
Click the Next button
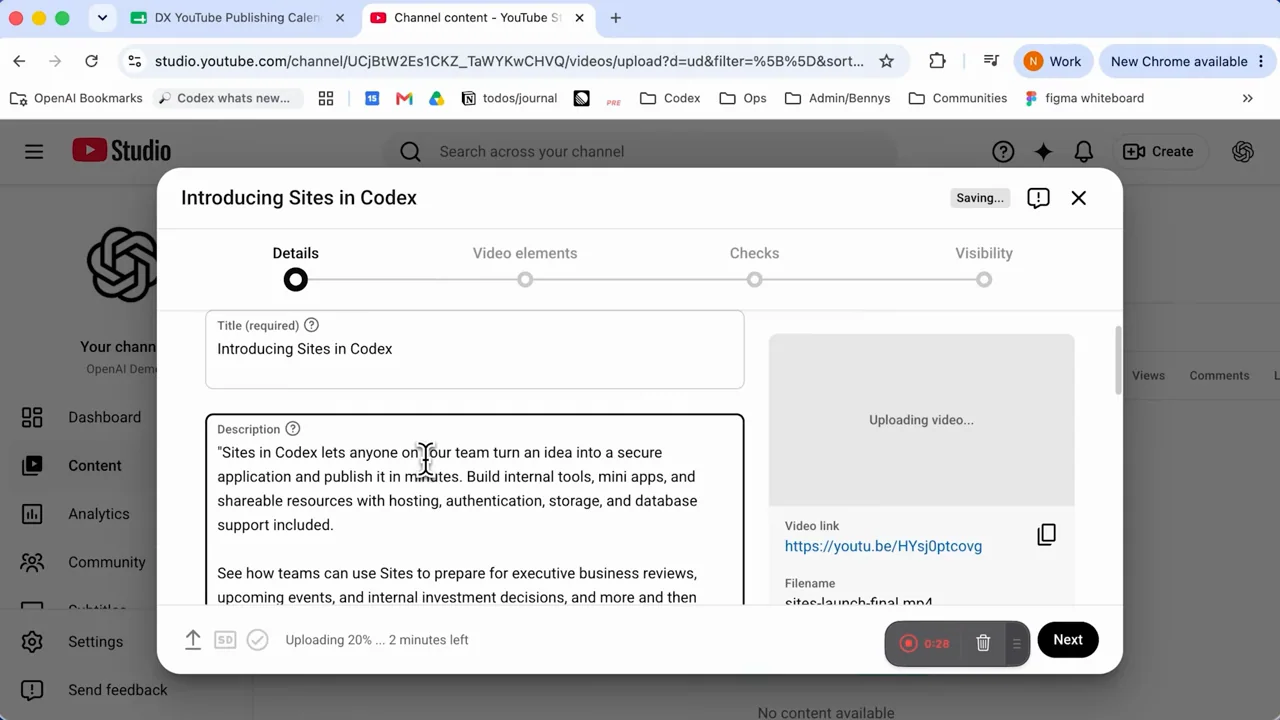point(1068,640)
